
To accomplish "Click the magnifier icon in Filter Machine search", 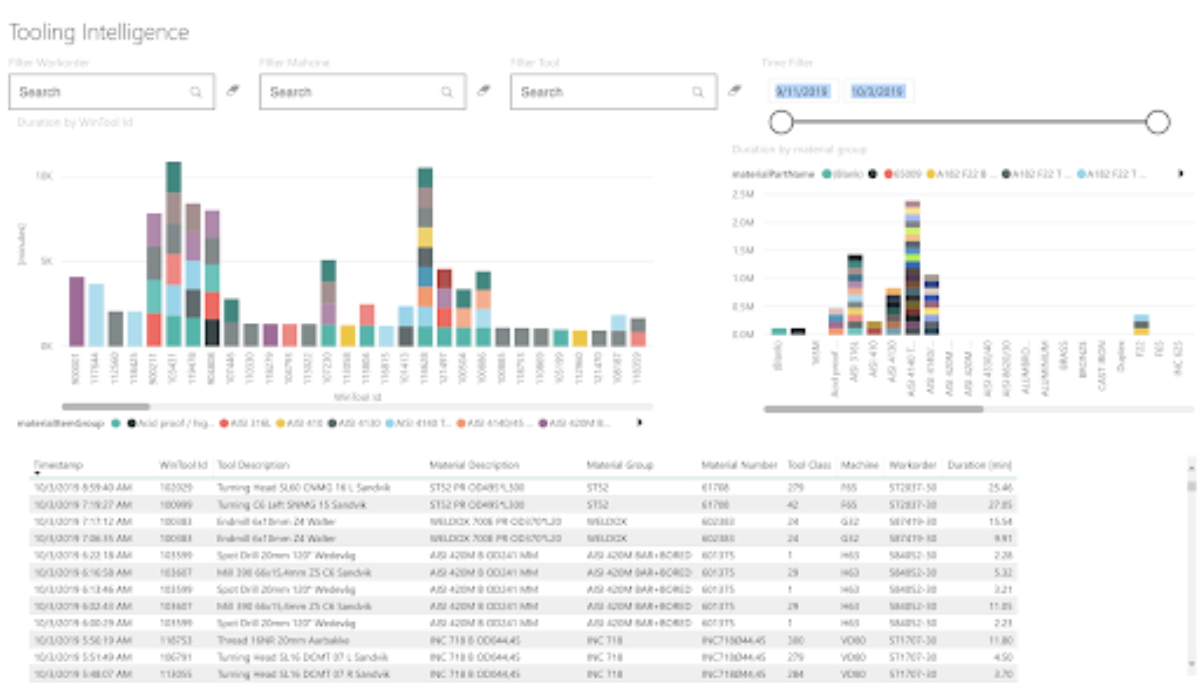I will pyautogui.click(x=447, y=92).
